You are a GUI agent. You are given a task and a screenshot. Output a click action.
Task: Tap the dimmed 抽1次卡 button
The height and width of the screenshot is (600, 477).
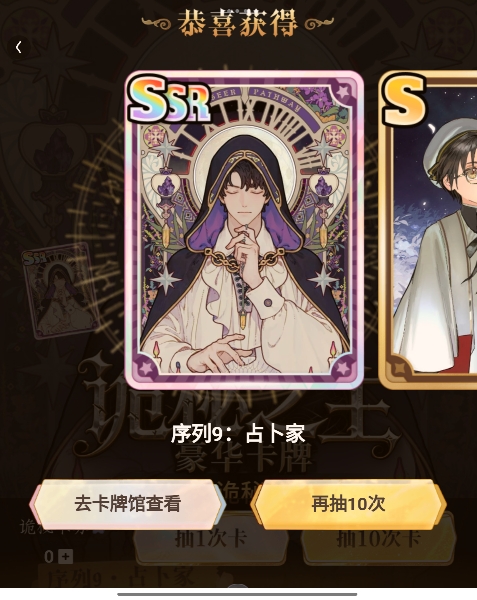pos(211,539)
